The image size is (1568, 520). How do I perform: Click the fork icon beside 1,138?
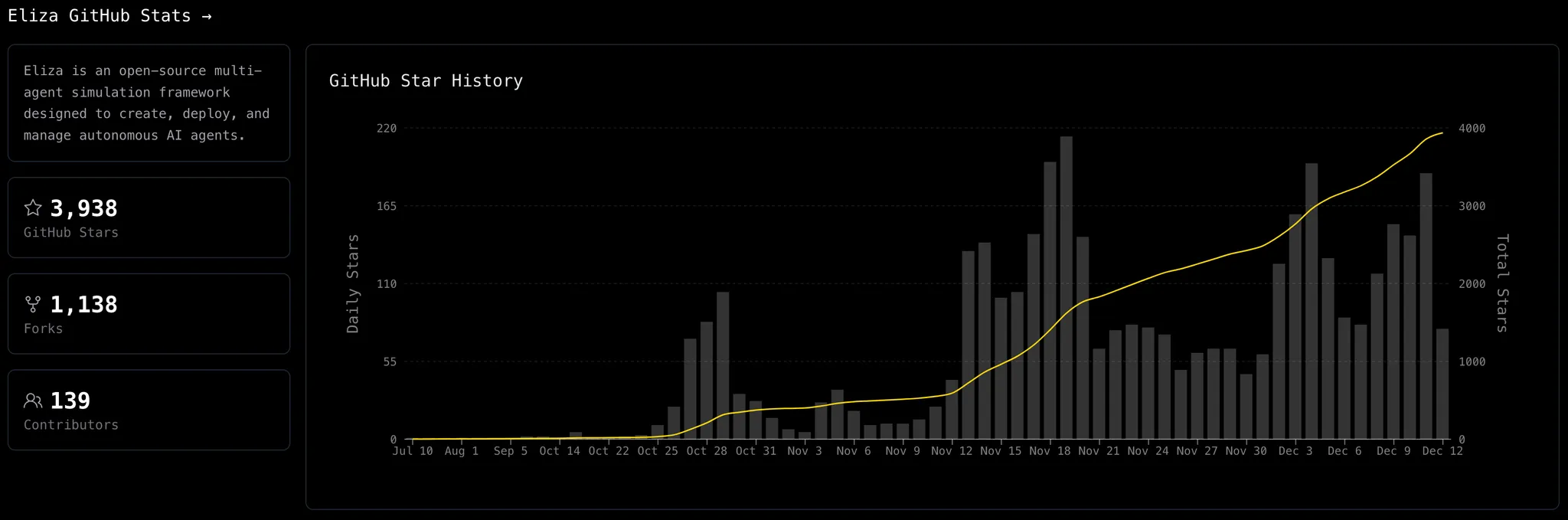tap(33, 304)
